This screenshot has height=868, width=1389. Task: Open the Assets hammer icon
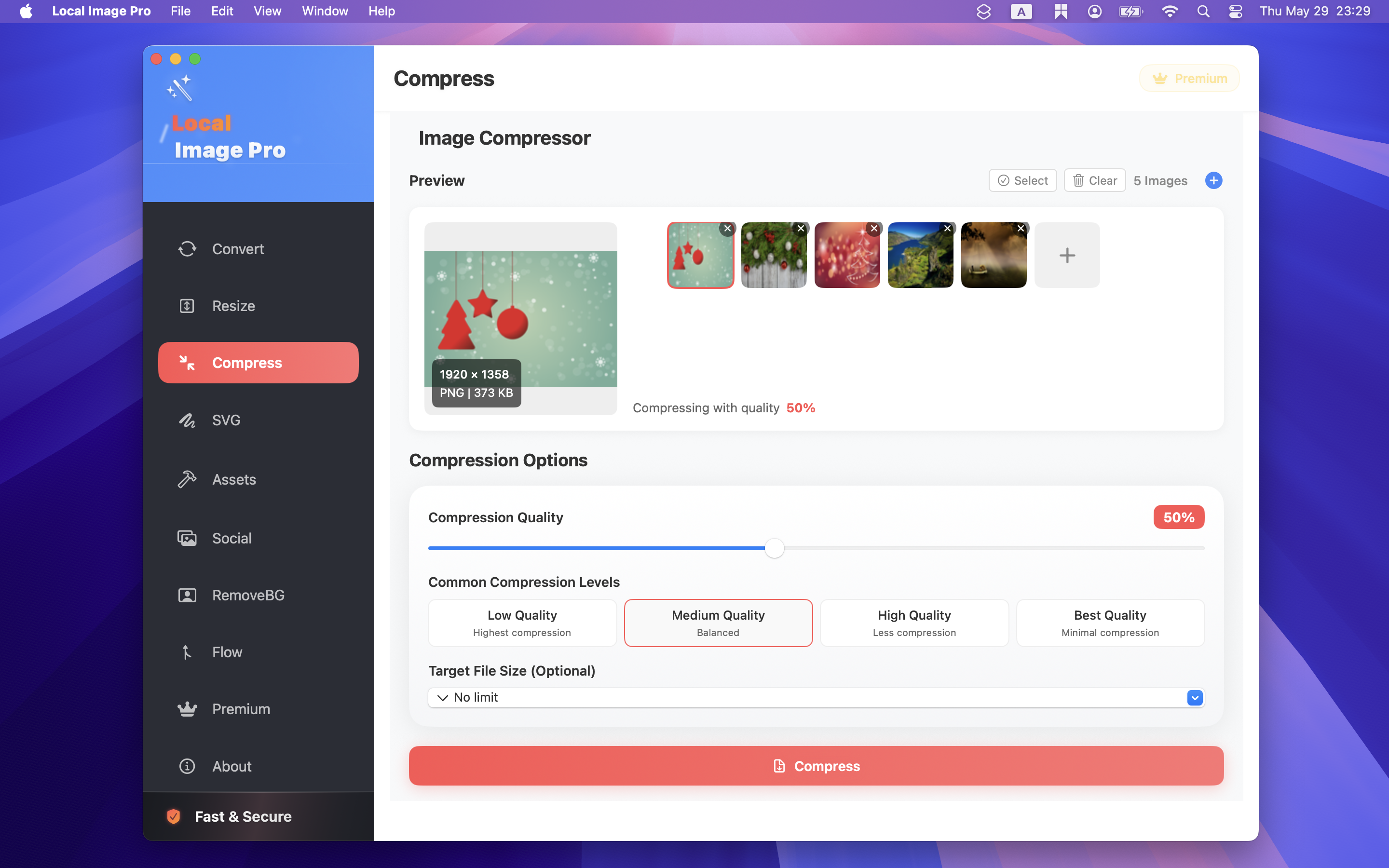coord(187,479)
